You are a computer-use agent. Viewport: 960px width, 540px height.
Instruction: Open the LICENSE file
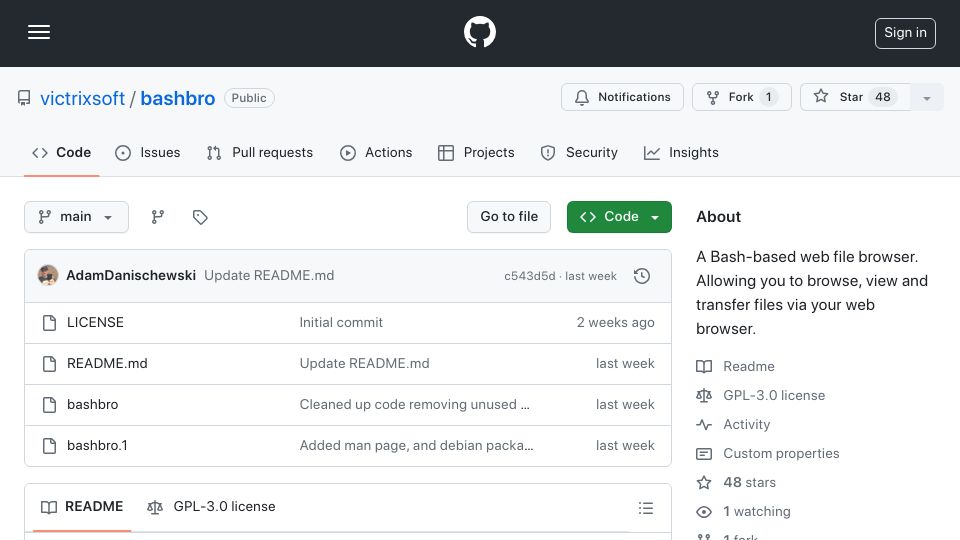[96, 323]
